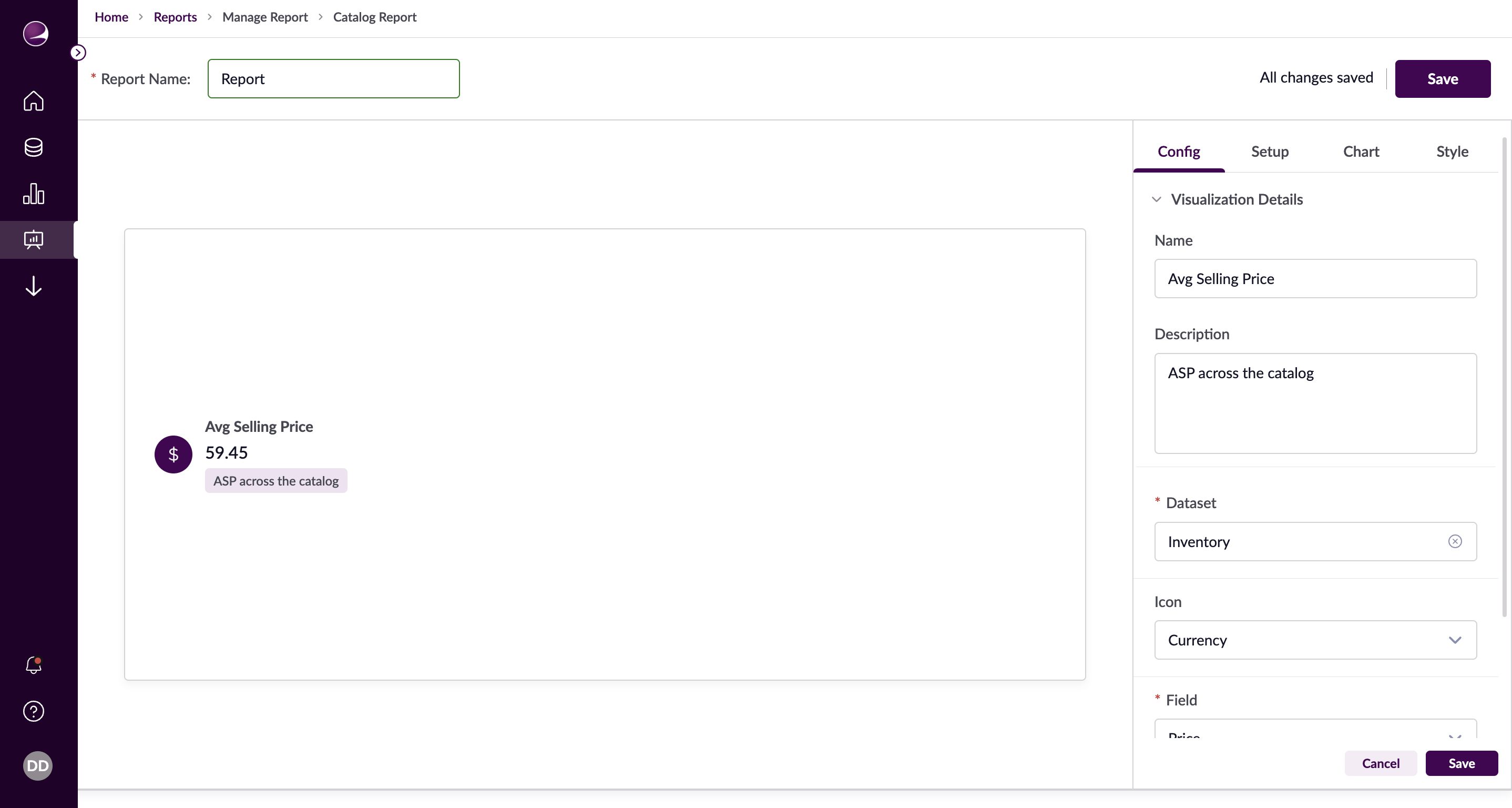This screenshot has height=808, width=1512.
Task: Open the Field Price dropdown
Action: click(x=1315, y=731)
